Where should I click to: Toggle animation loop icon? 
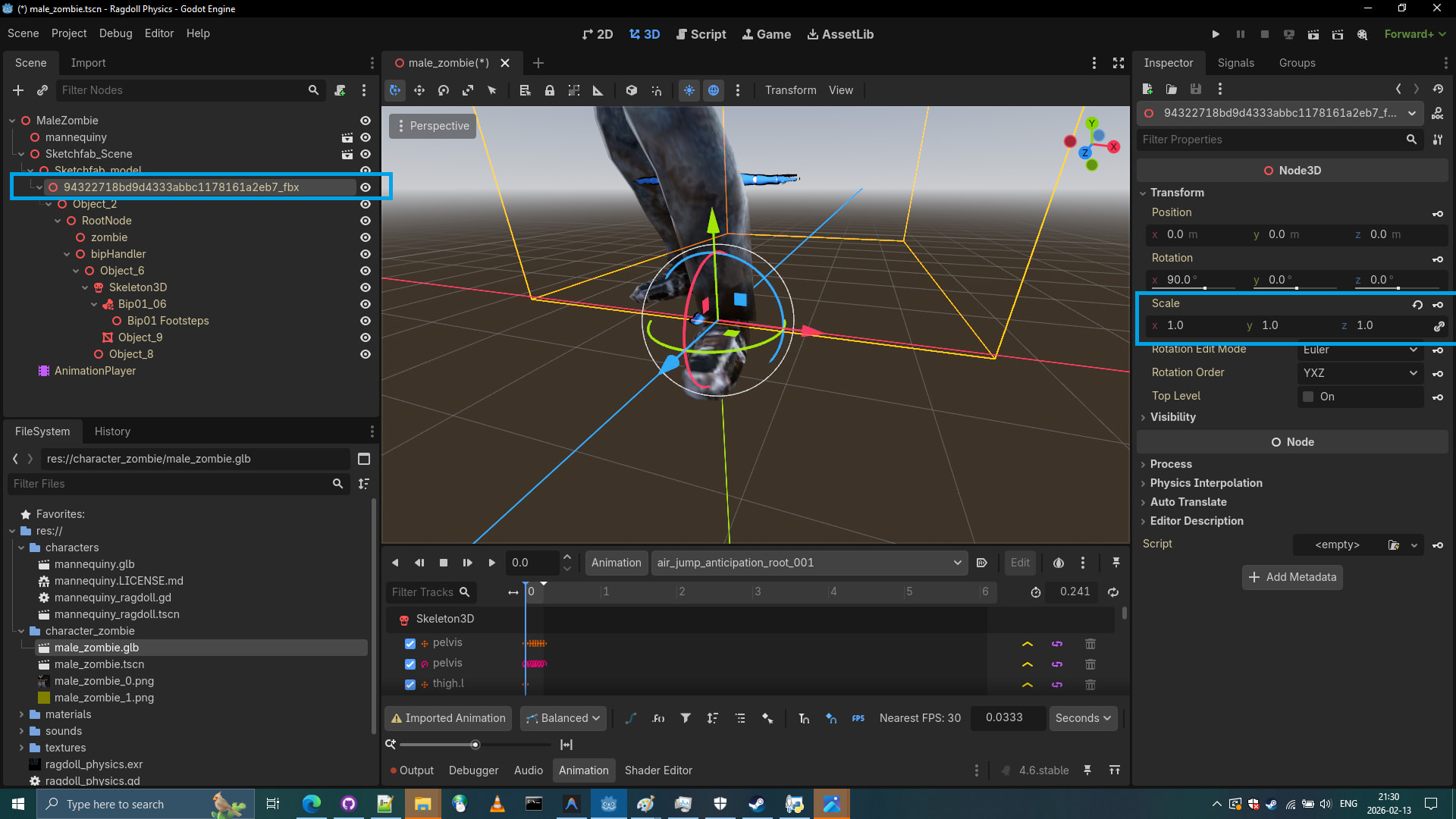[x=1113, y=592]
